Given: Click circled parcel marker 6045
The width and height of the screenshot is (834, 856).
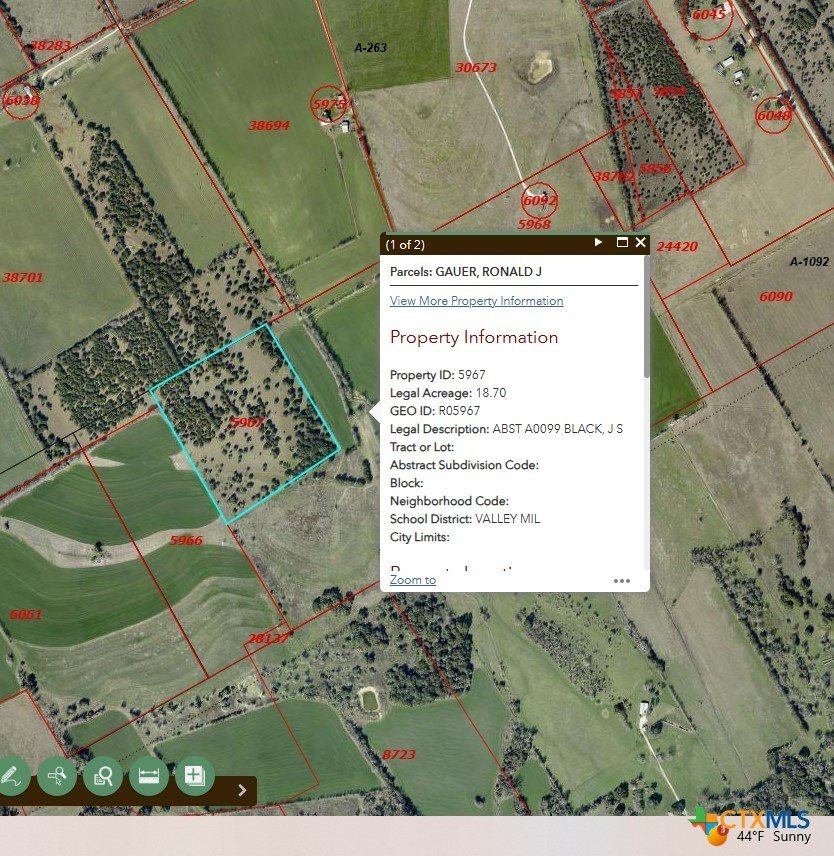Looking at the screenshot, I should 709,15.
